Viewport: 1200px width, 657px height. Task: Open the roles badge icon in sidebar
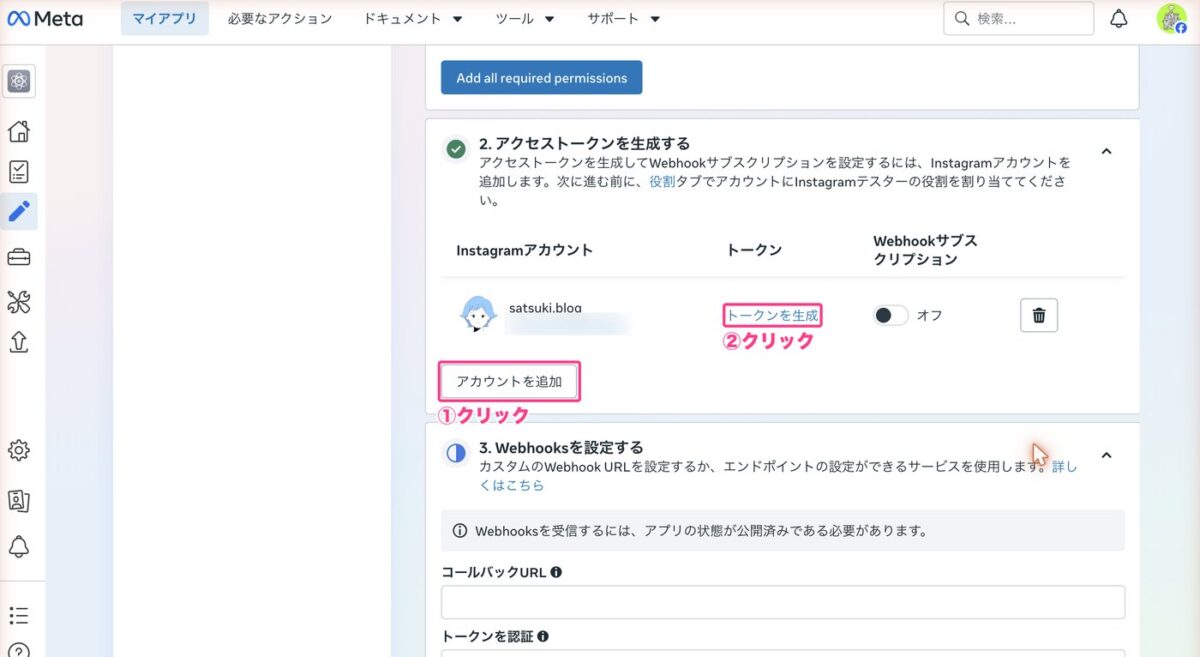point(19,499)
